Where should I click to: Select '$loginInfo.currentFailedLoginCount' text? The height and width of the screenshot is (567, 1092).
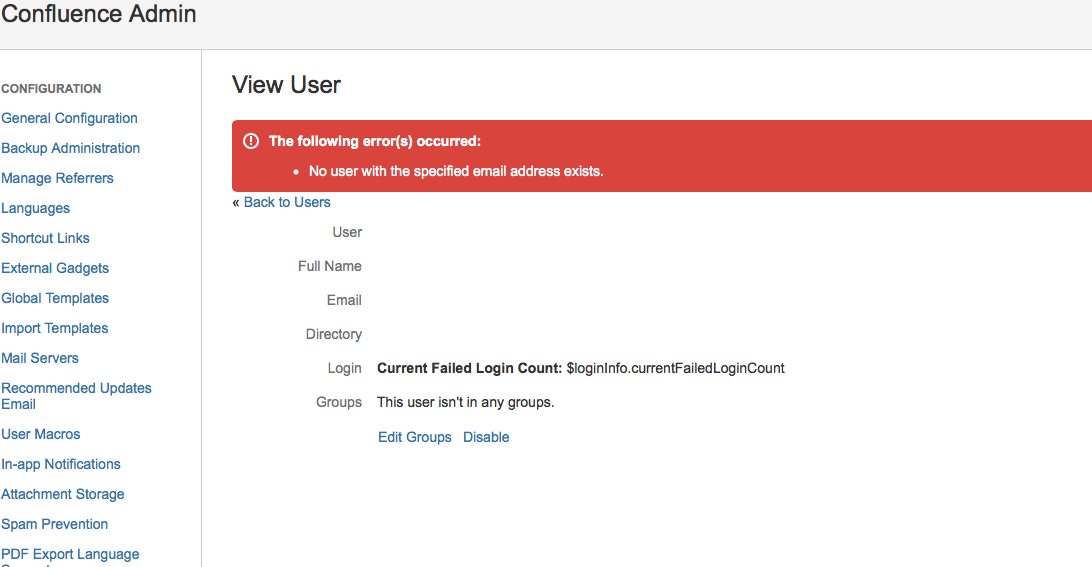676,368
